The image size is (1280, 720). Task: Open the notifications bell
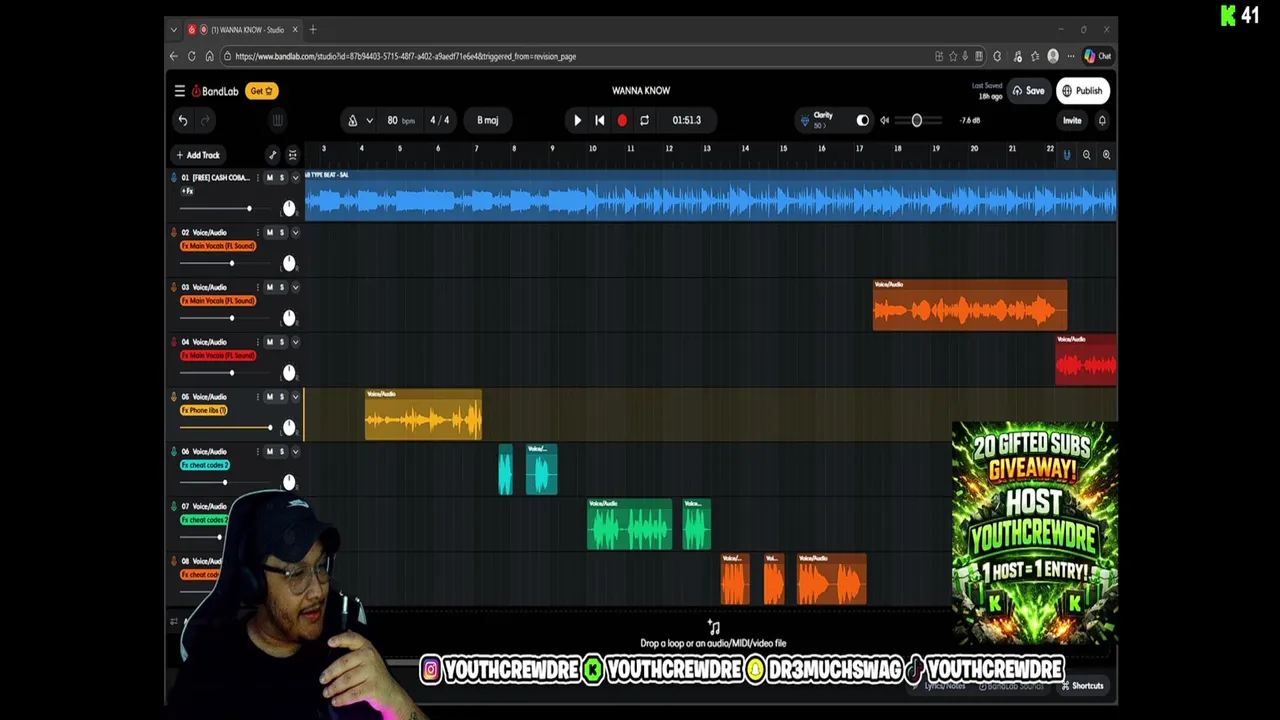pos(1102,120)
